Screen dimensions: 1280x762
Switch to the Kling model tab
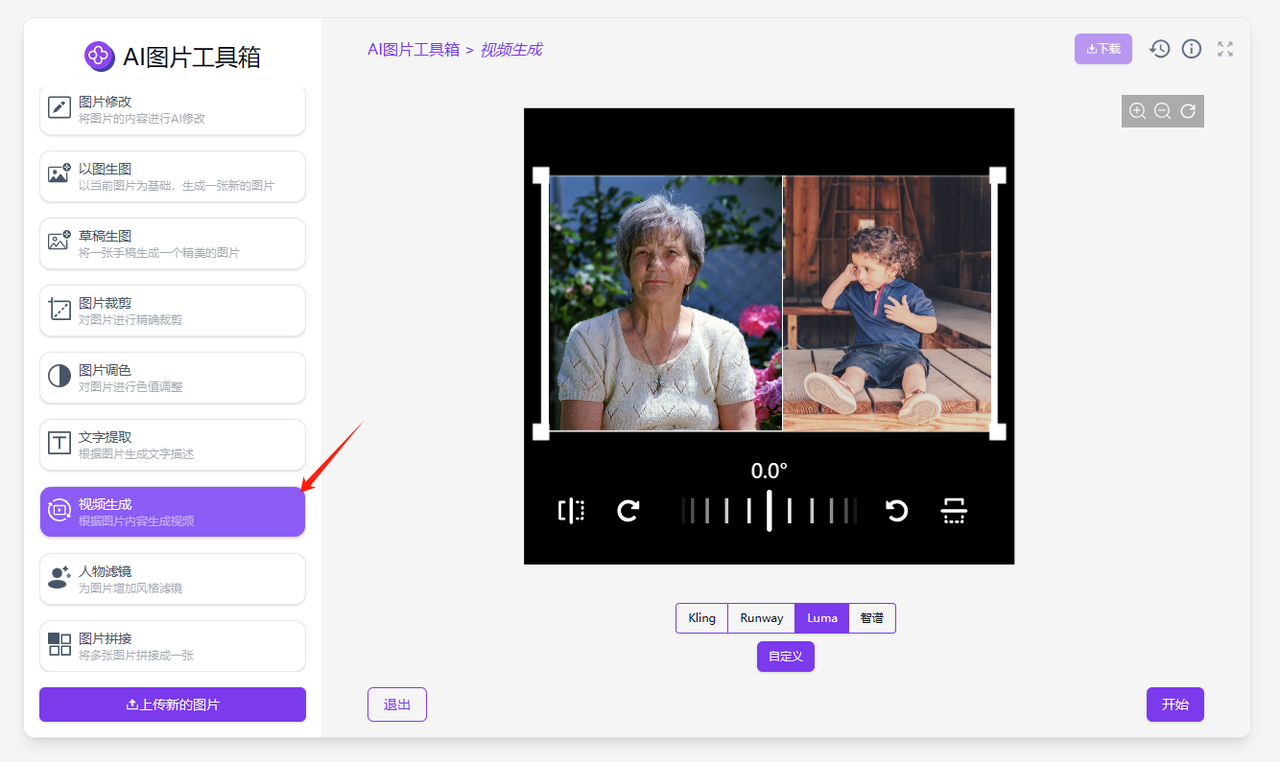pyautogui.click(x=702, y=618)
